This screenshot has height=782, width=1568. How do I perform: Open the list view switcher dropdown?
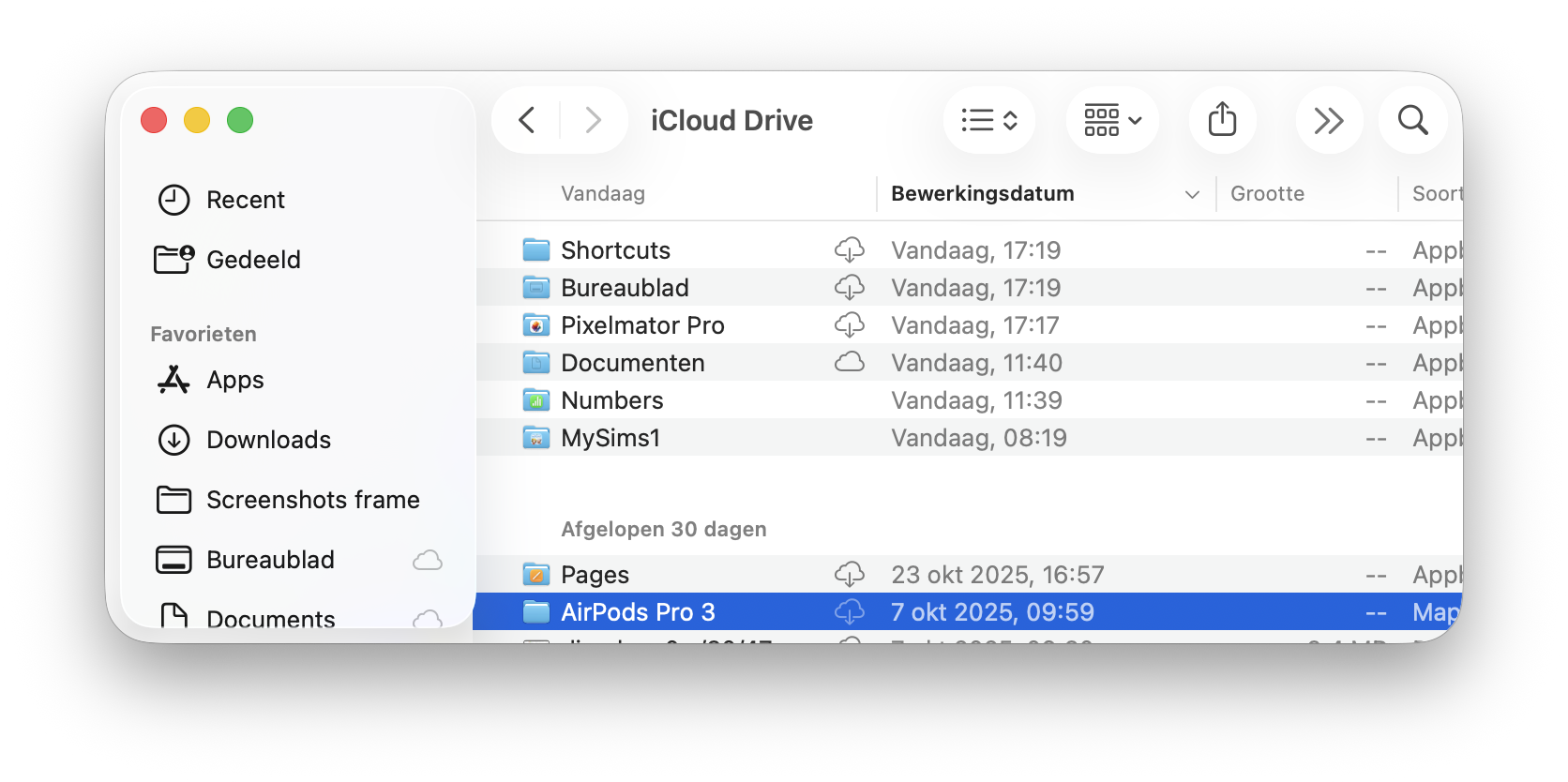click(989, 120)
